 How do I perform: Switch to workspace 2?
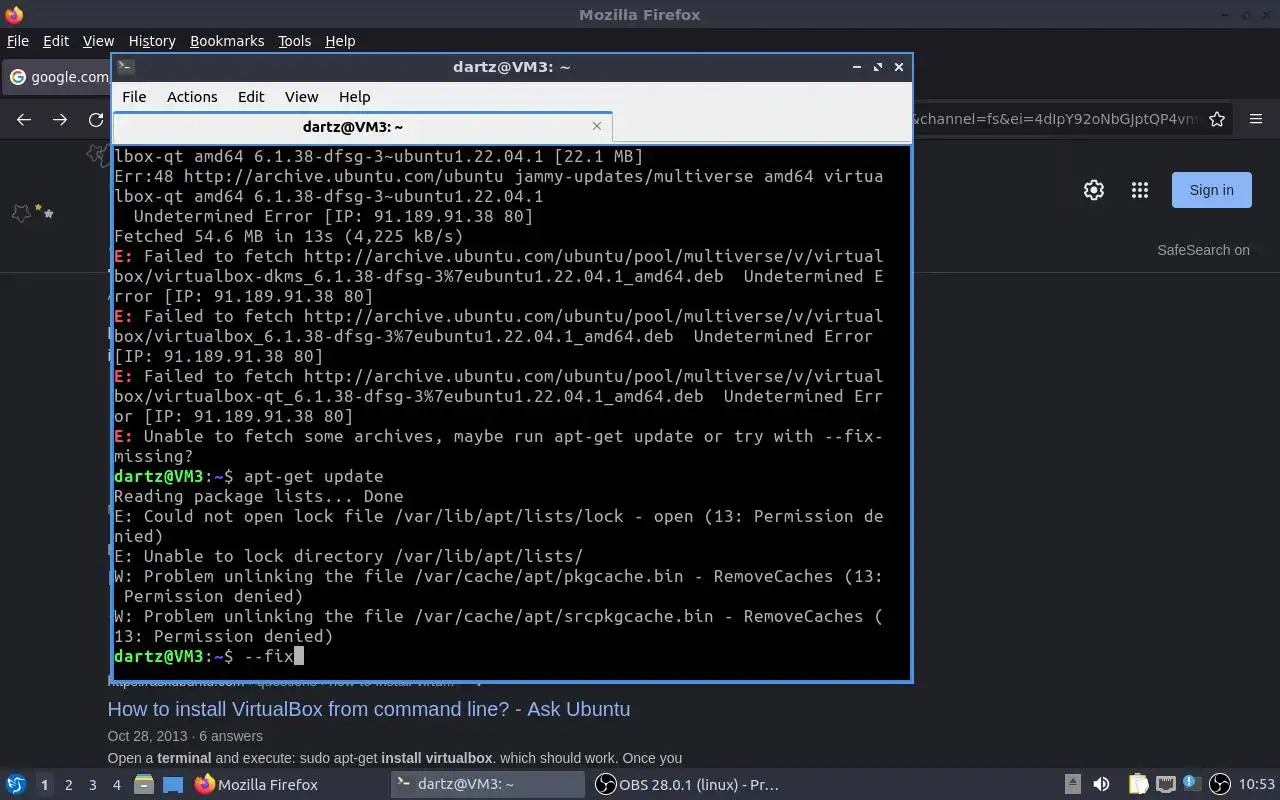tap(68, 785)
